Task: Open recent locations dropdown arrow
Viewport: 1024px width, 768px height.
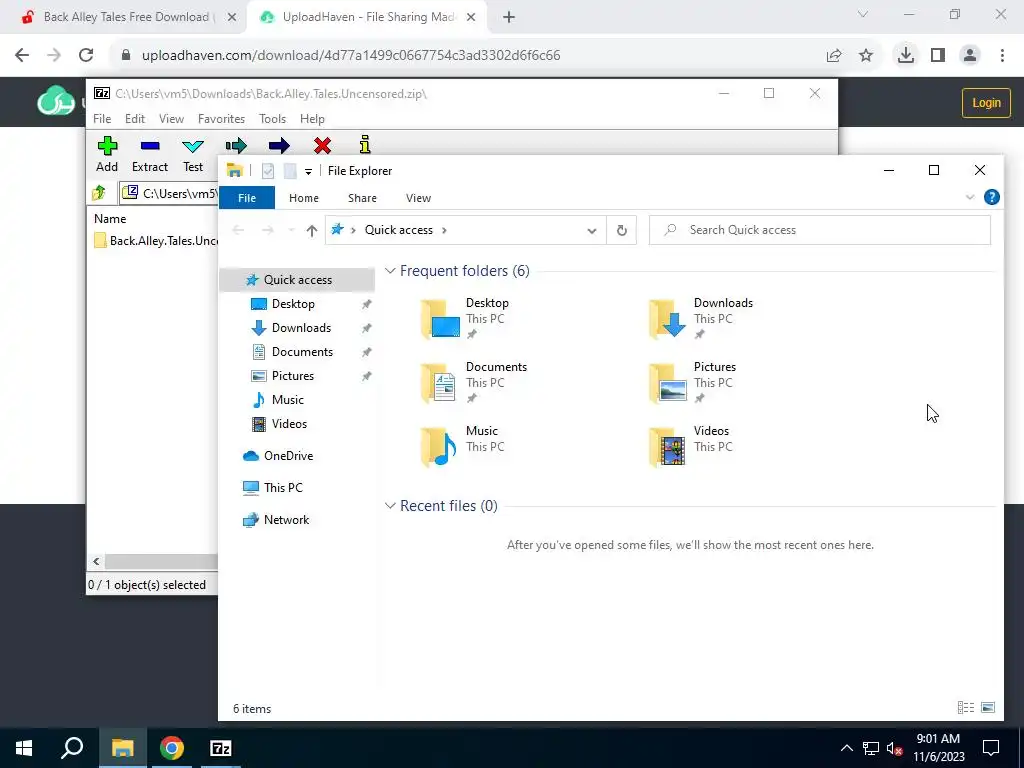Action: pos(291,230)
